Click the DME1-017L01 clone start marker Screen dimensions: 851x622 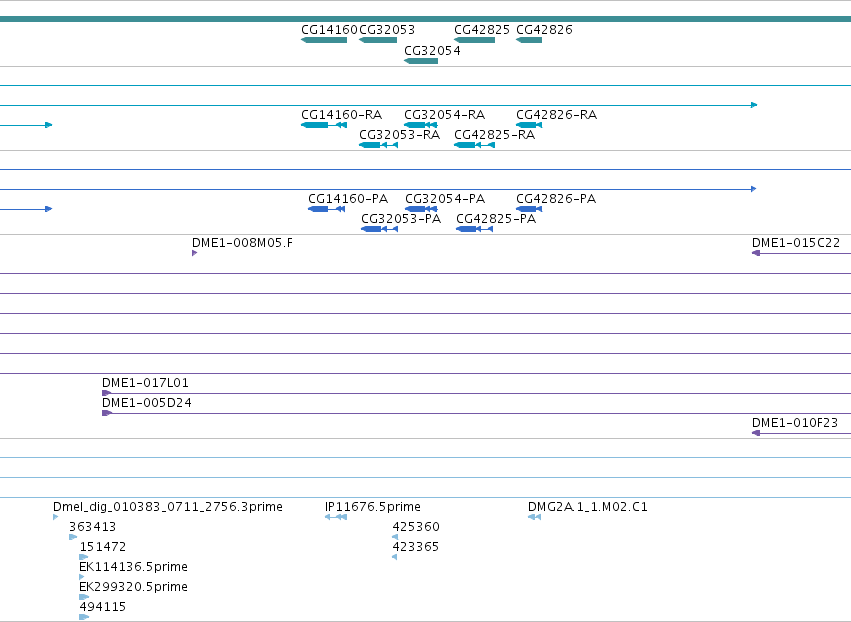(106, 393)
